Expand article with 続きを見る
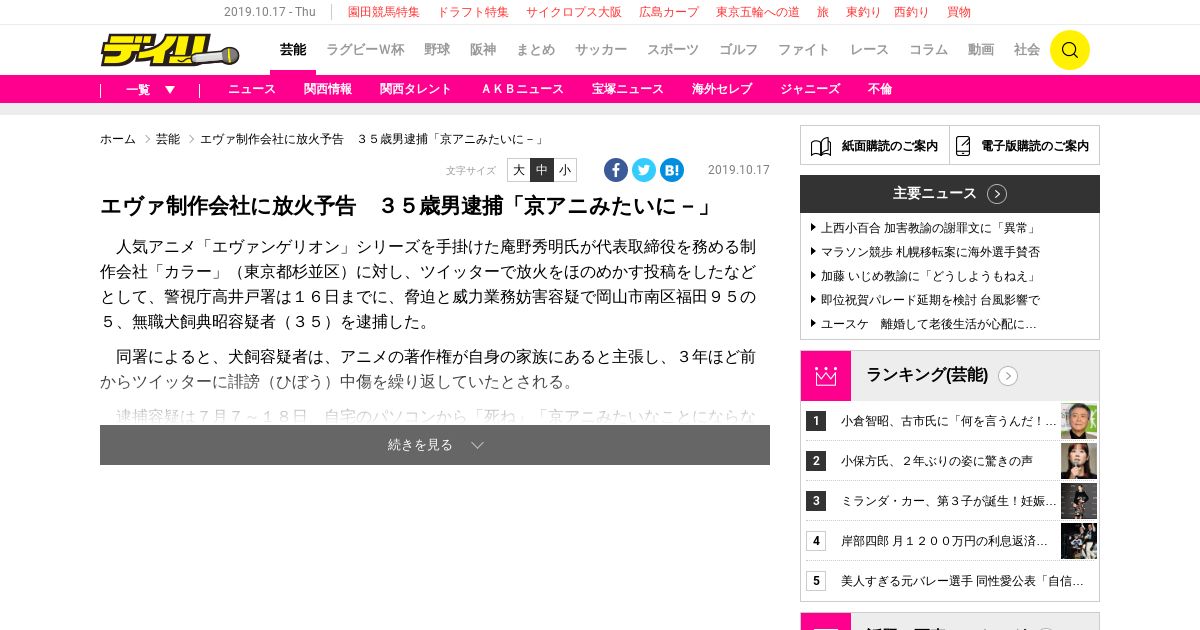1200x630 pixels. 435,445
